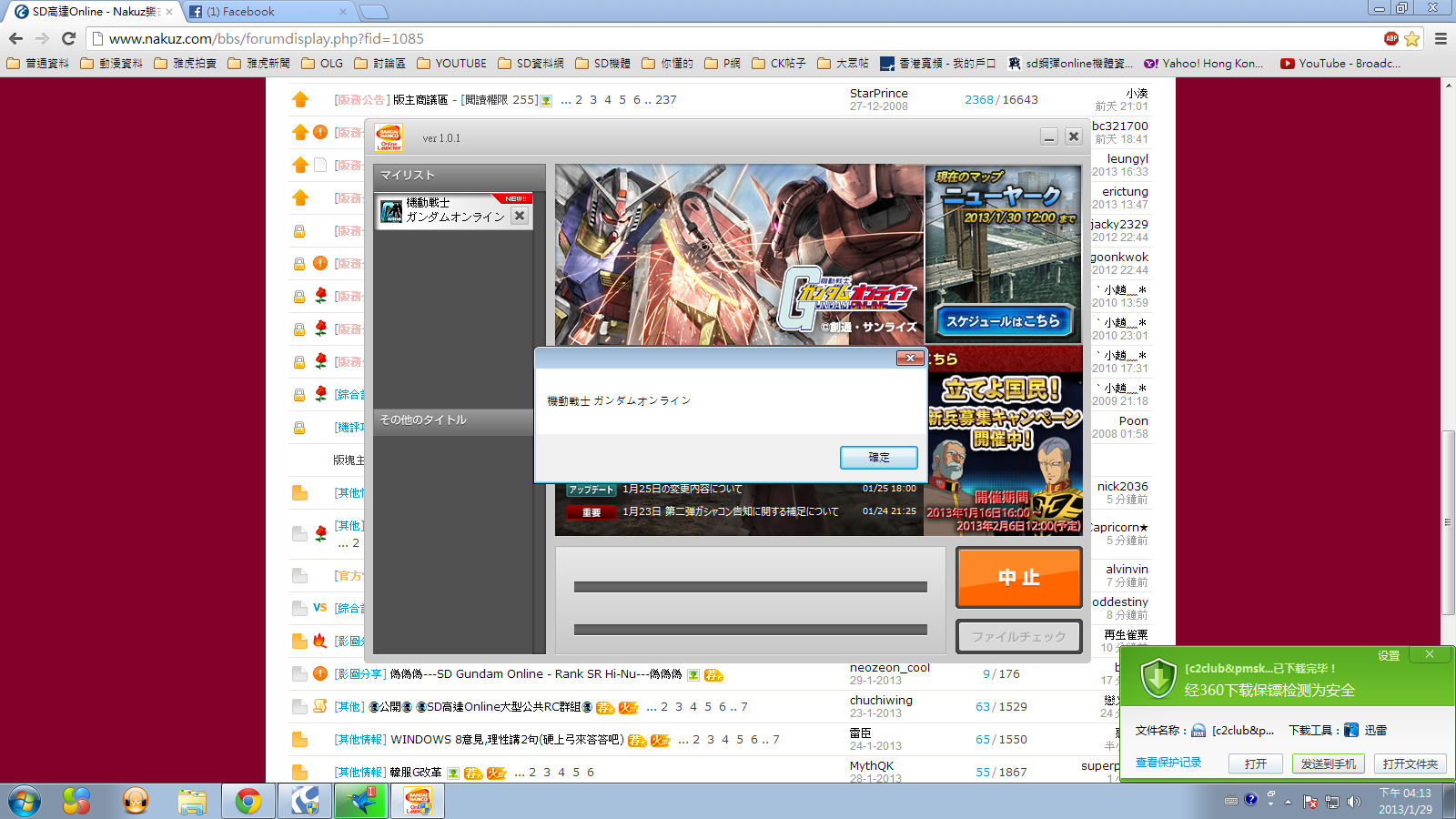The height and width of the screenshot is (819, 1456).
Task: Click the Adblock extension icon
Action: [1390, 38]
